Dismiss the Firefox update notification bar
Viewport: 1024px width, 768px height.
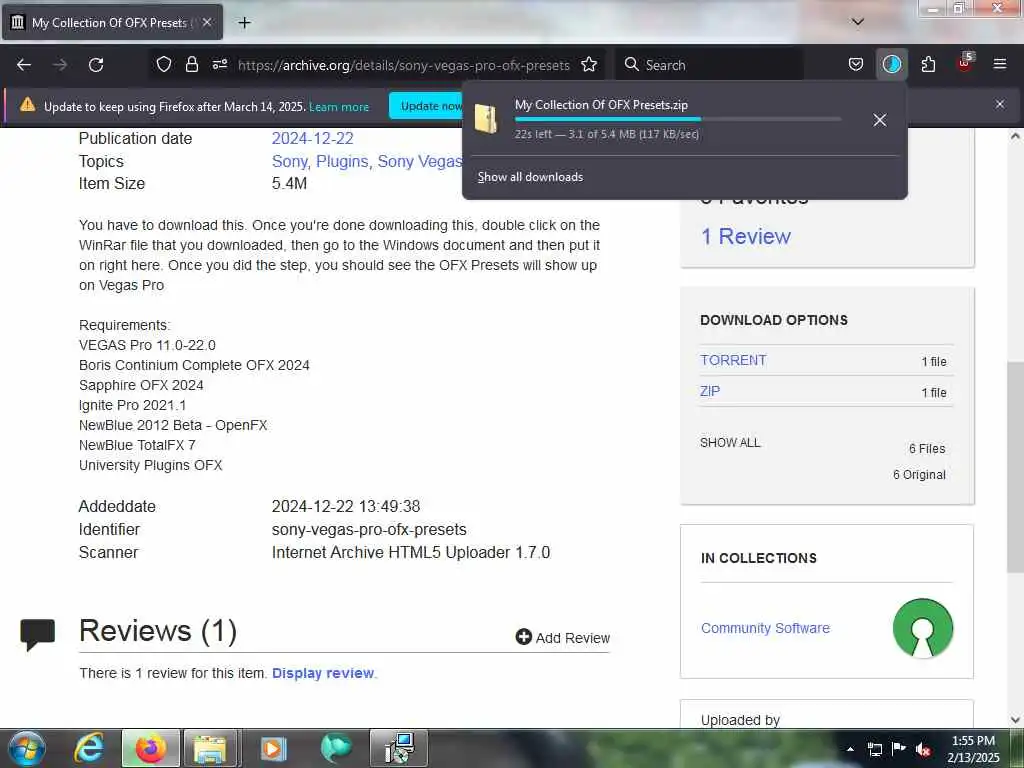pos(999,104)
